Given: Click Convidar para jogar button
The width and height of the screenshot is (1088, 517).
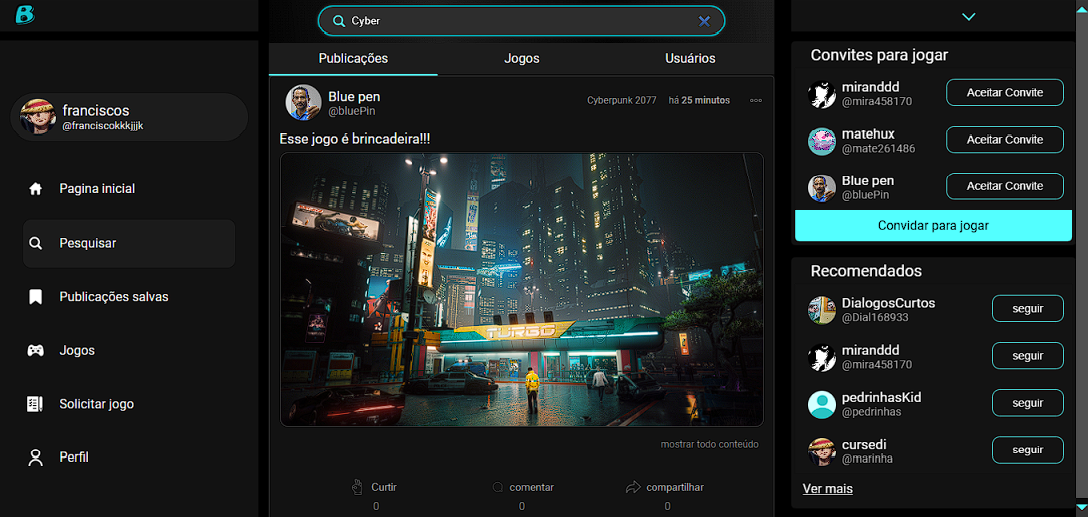Looking at the screenshot, I should [933, 226].
